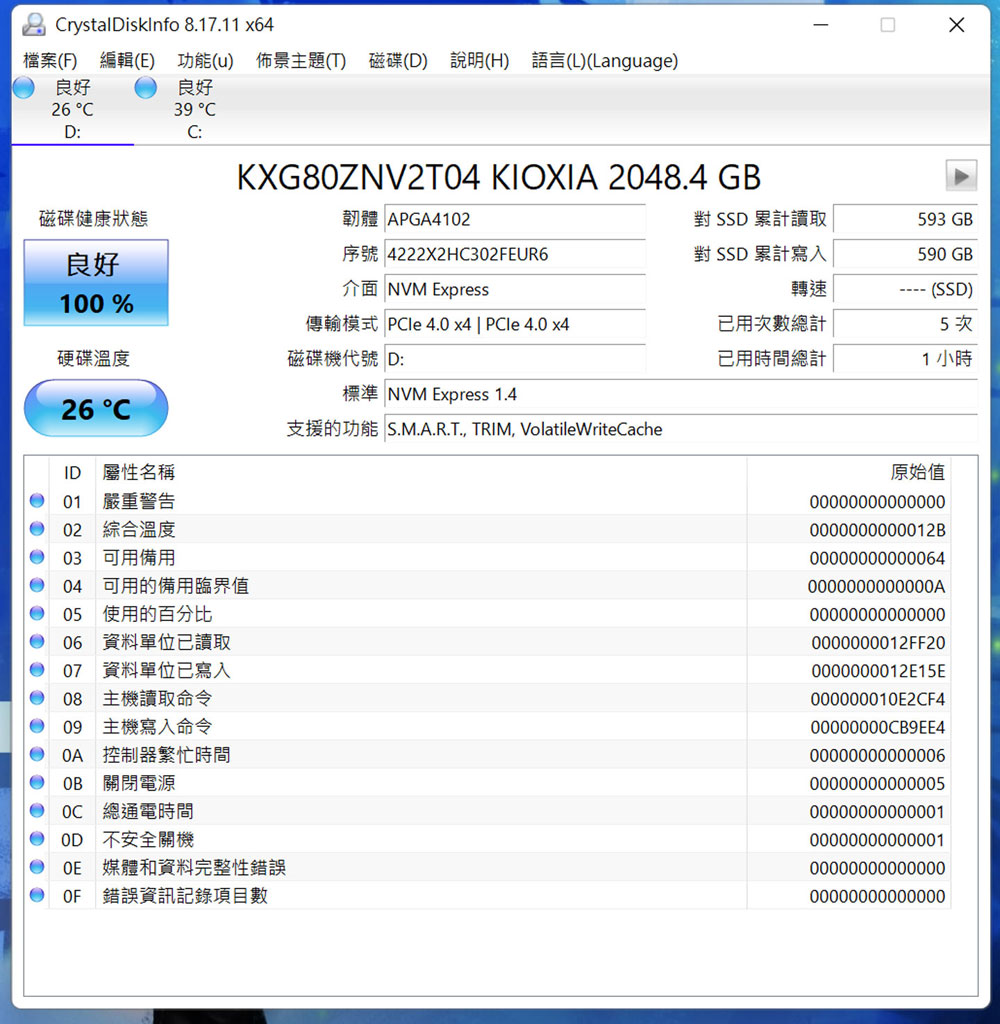The width and height of the screenshot is (1000, 1024).
Task: Click the blue health indicator above the D: drive
Action: [x=23, y=88]
